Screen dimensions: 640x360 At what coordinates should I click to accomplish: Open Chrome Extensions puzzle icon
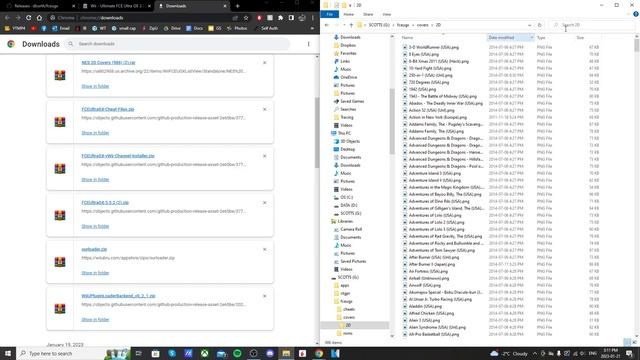[280, 18]
